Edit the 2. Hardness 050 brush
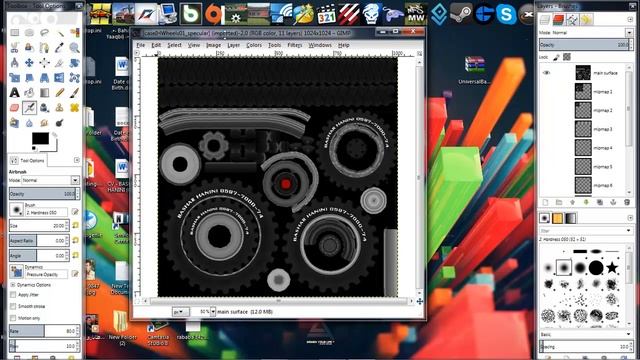This screenshot has width=640, height=360. click(75, 211)
